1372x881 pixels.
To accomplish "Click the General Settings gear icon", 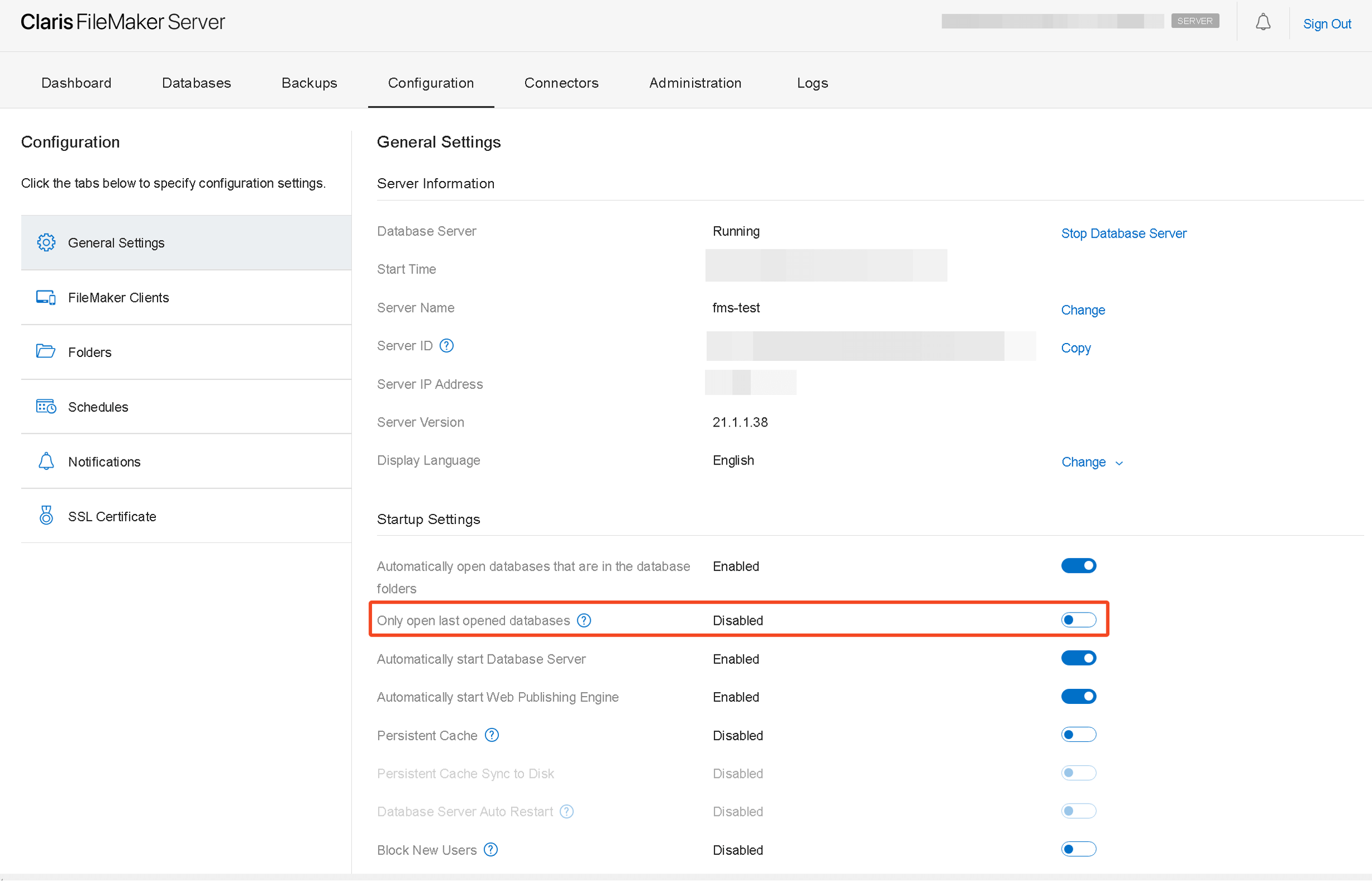I will 46,243.
